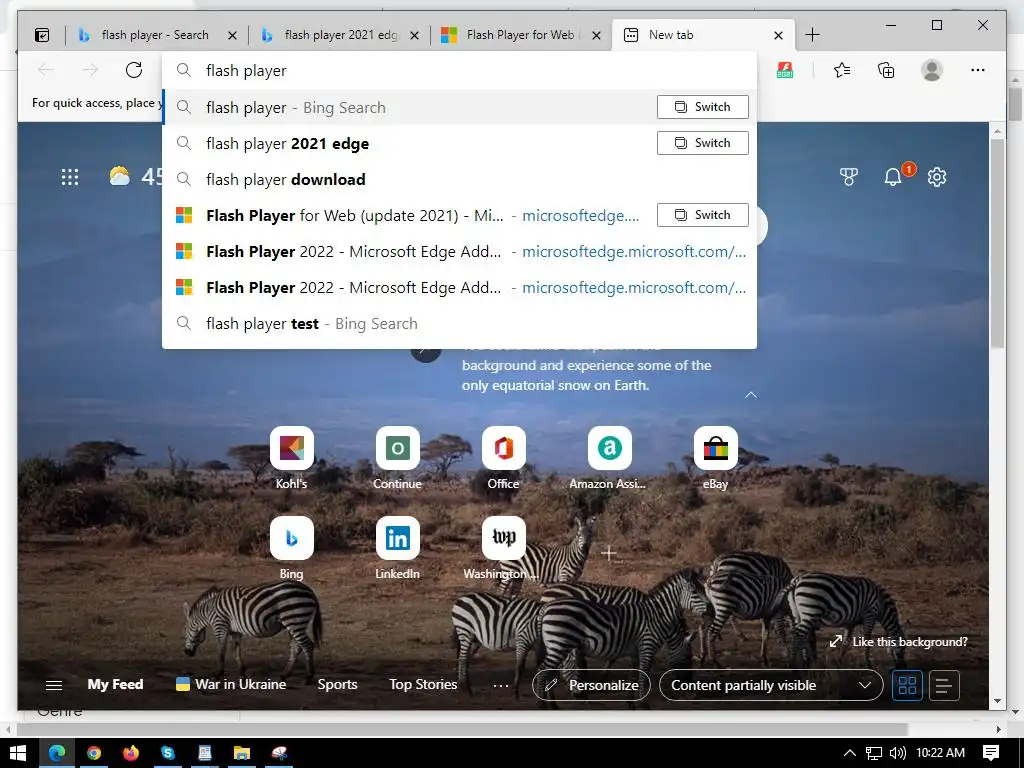Switch feed to grid view layout
Screen dimensions: 1024x768
click(x=907, y=686)
